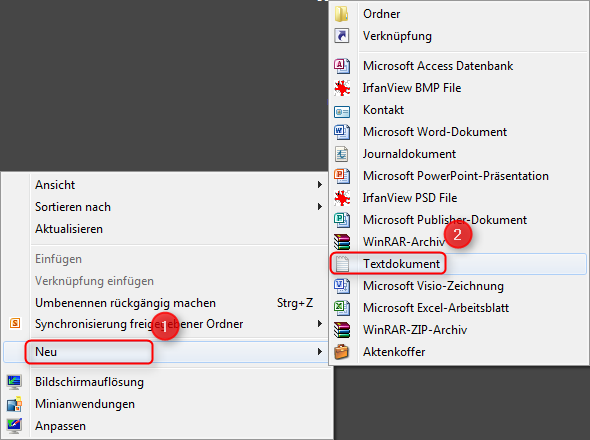Screen dimensions: 590x440
Task: Expand the Ansicht submenu arrow
Action: click(x=319, y=184)
